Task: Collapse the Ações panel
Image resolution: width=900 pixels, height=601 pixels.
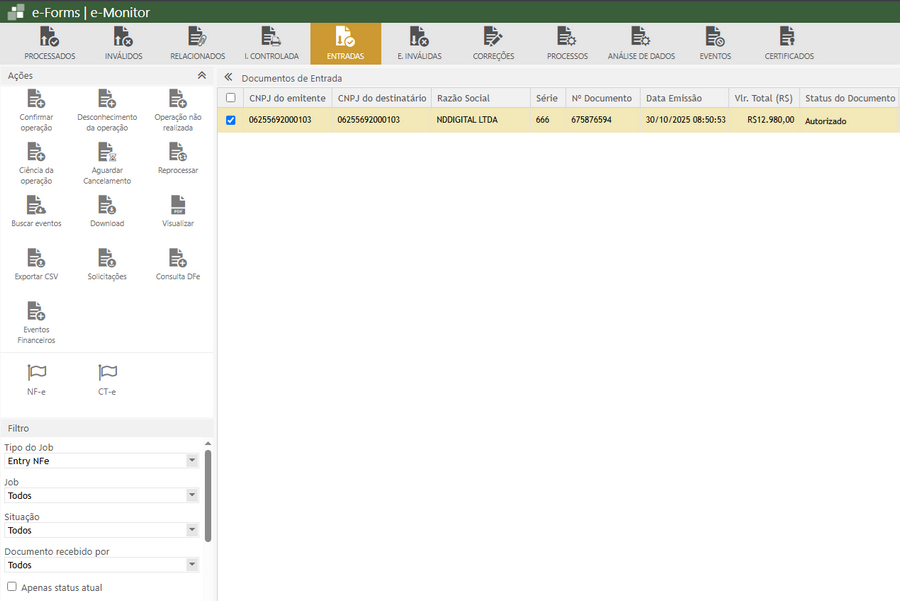Action: [x=202, y=76]
